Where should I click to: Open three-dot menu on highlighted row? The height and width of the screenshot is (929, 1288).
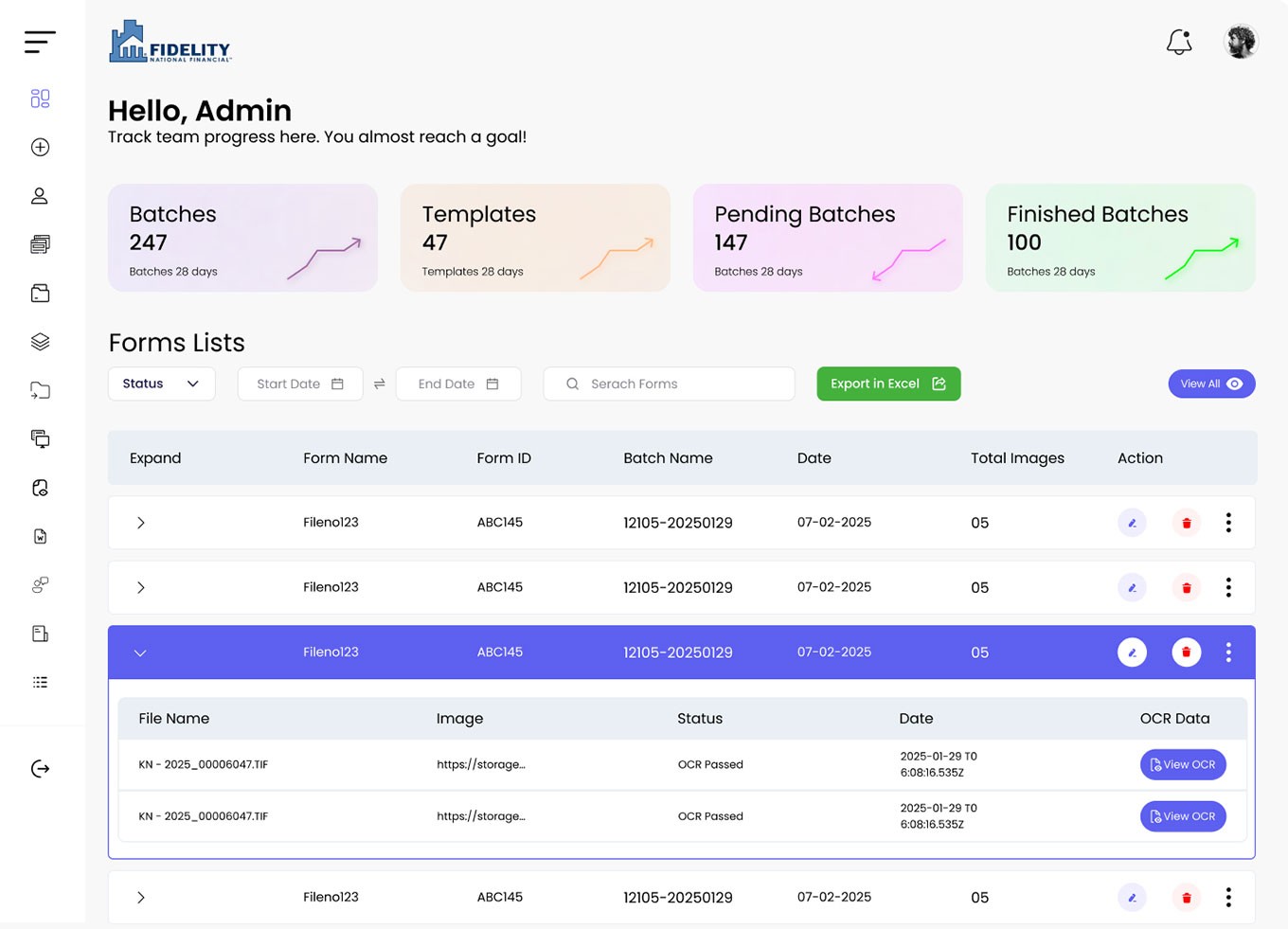tap(1228, 652)
